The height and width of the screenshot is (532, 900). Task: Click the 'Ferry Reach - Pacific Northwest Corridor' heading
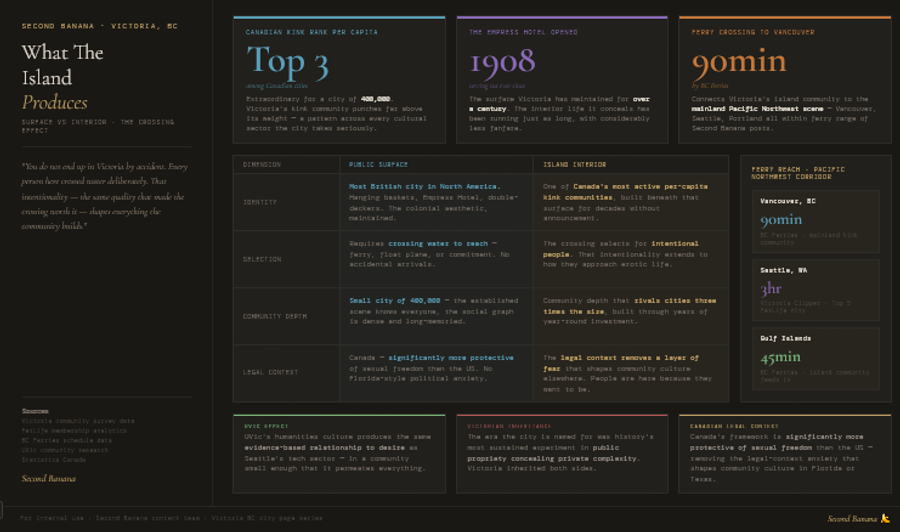[x=798, y=173]
